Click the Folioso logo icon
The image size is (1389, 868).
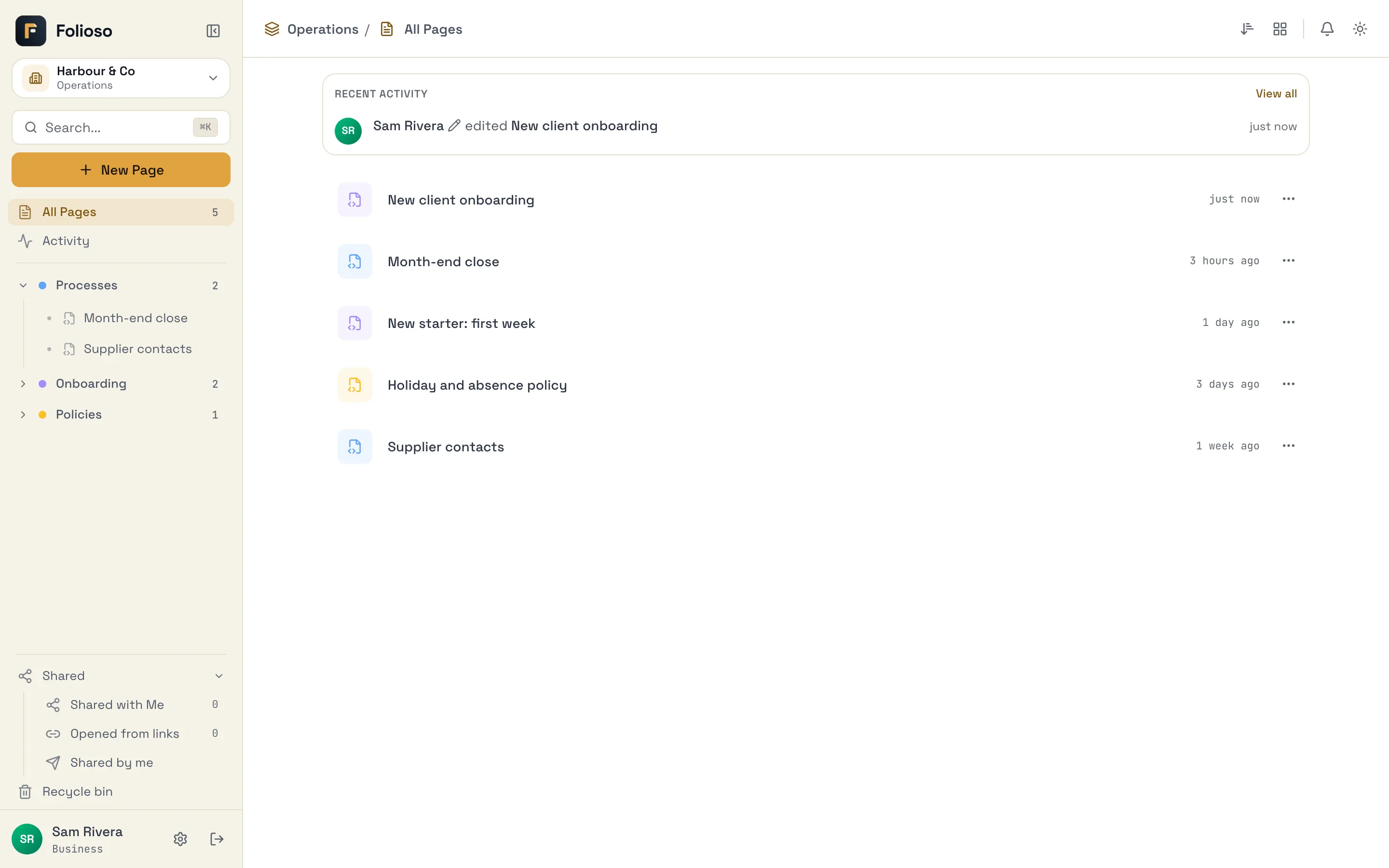pos(30,30)
